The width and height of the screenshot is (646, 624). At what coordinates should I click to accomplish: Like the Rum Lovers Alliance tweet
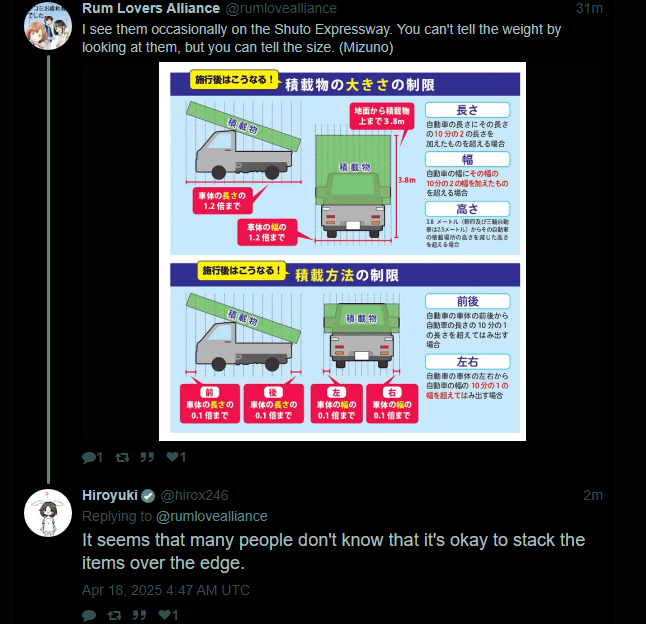(x=173, y=457)
